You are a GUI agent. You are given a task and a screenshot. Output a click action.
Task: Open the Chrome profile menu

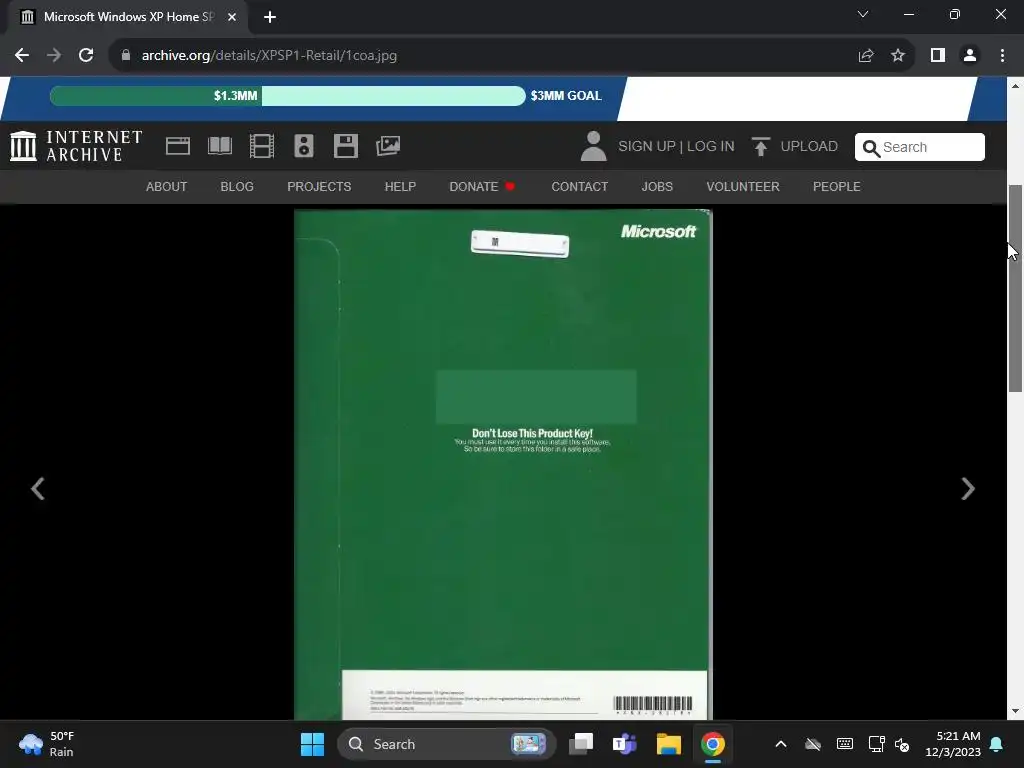click(970, 56)
